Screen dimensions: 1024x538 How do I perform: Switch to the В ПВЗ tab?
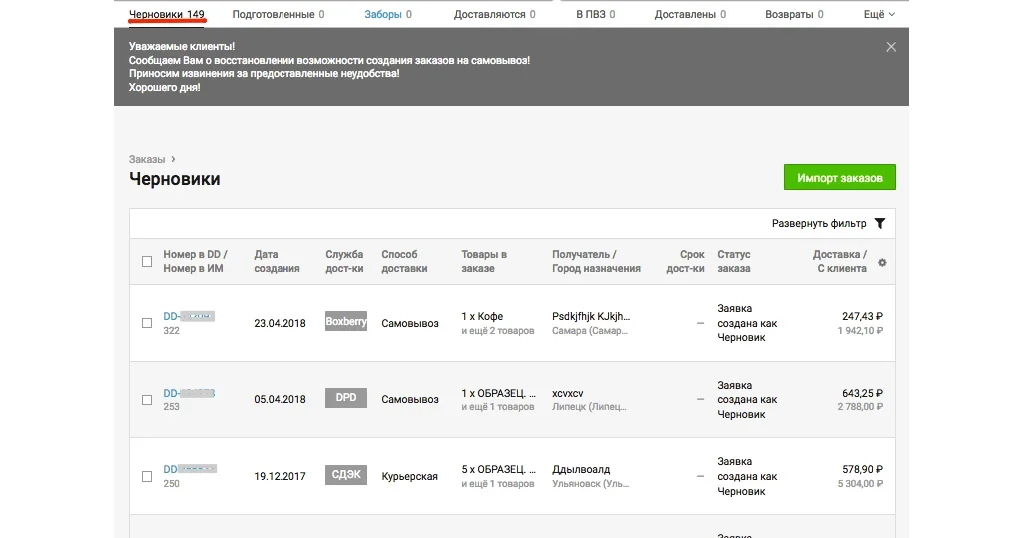point(596,14)
